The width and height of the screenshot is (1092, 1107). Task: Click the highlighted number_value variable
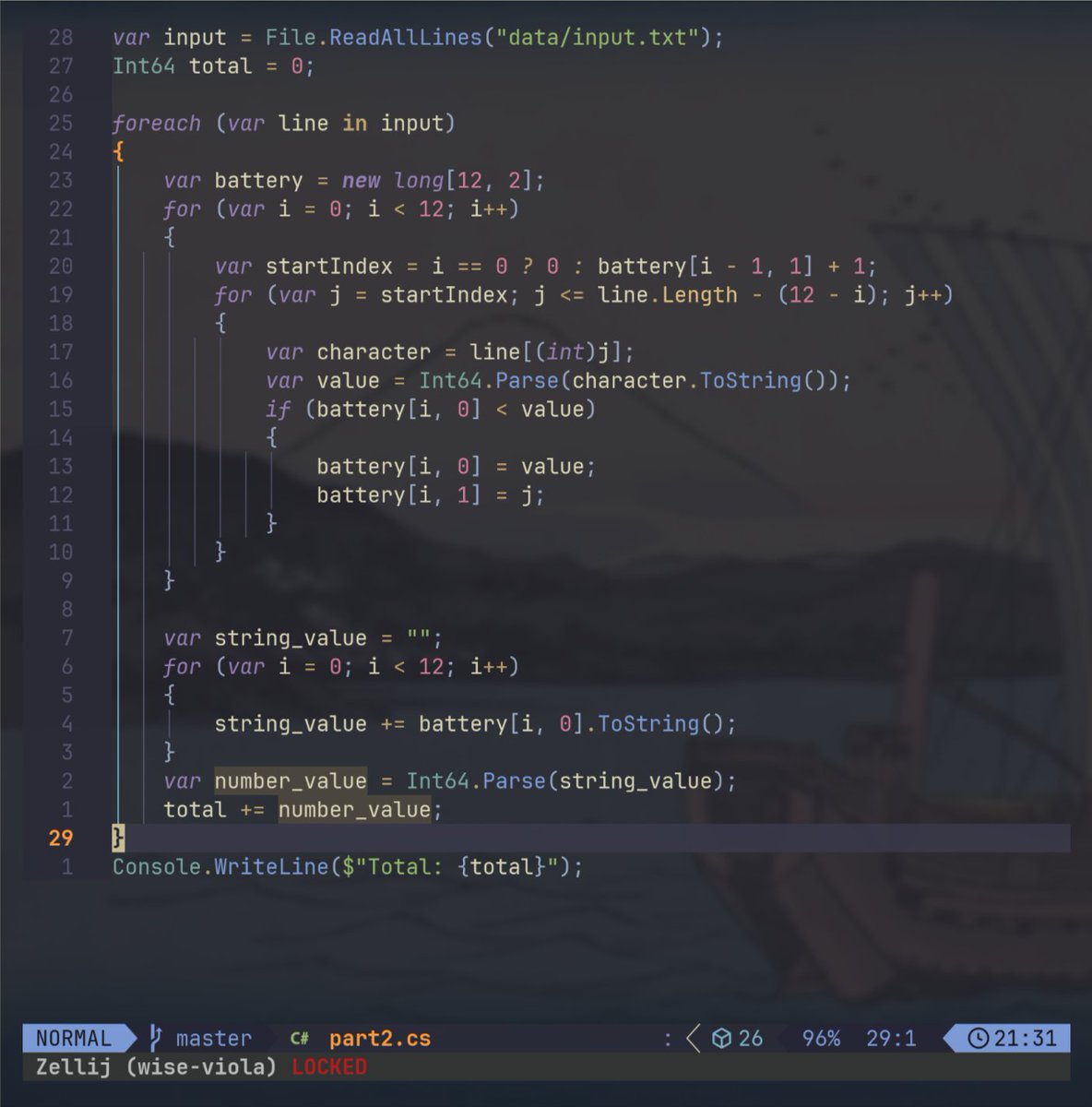(291, 780)
